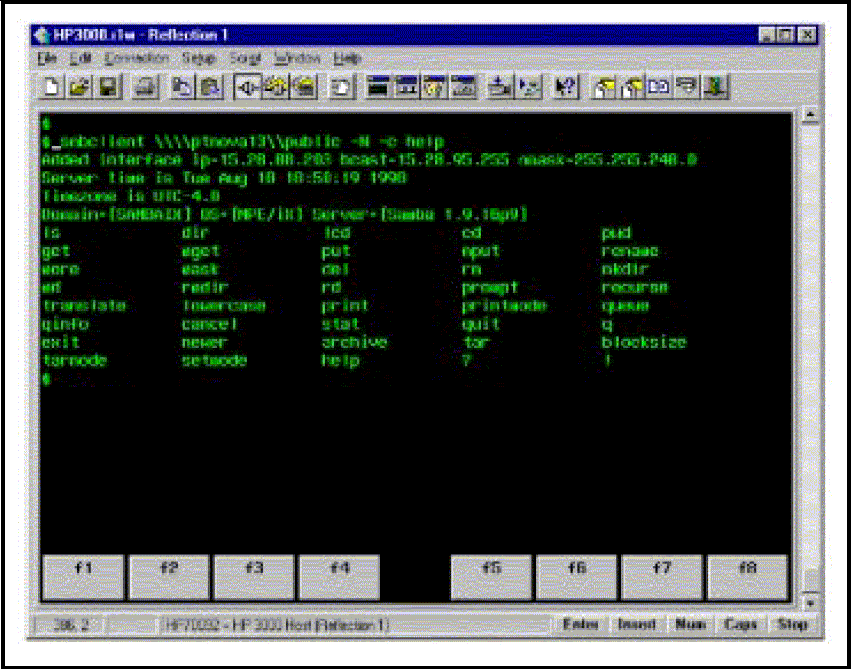
Task: Click the HP3000 Reflection 1 window title
Action: pos(139,35)
